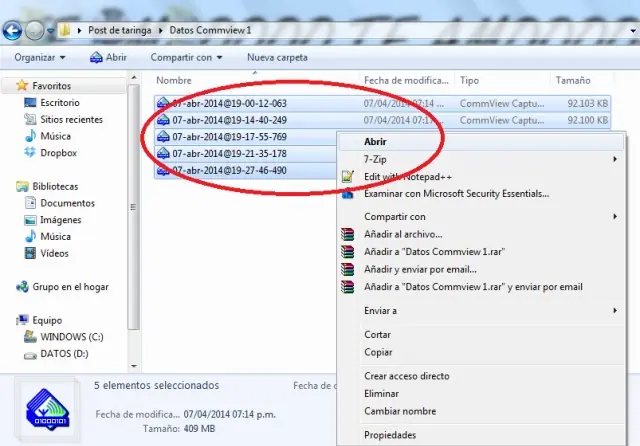Screen dimensions: 640x446
Task: Open the Documentos library icon
Action: click(x=30, y=203)
